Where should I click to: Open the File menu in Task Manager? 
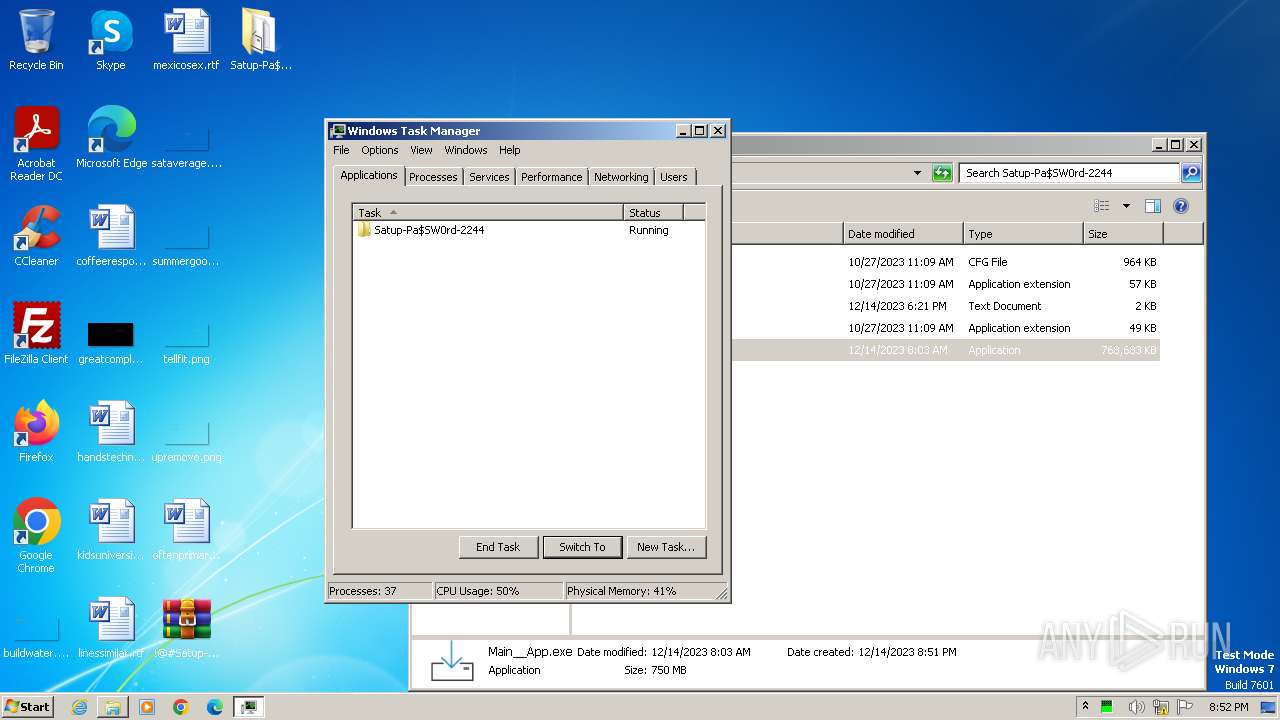coord(341,150)
